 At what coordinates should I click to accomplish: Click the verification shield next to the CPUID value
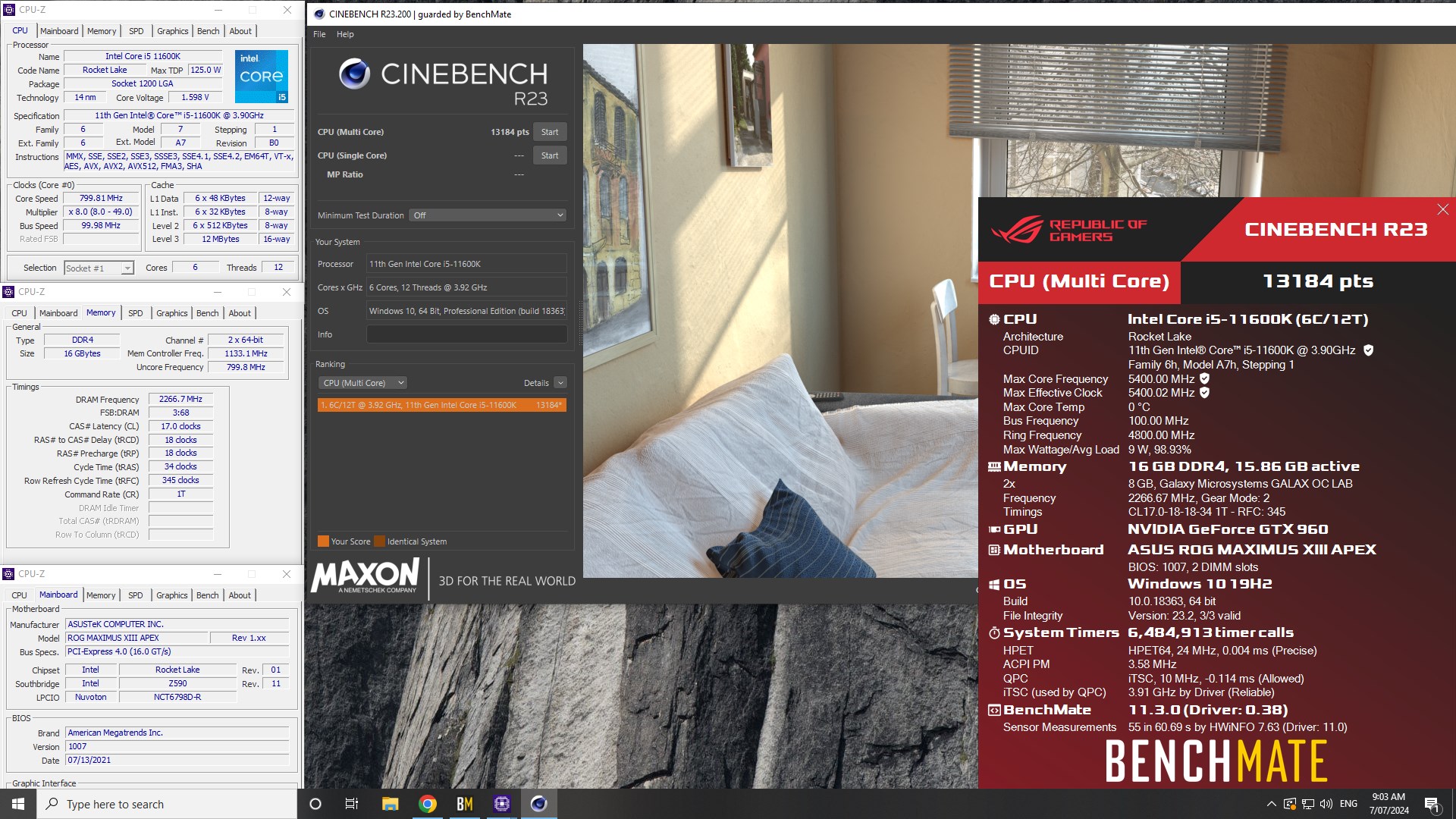[x=1368, y=350]
